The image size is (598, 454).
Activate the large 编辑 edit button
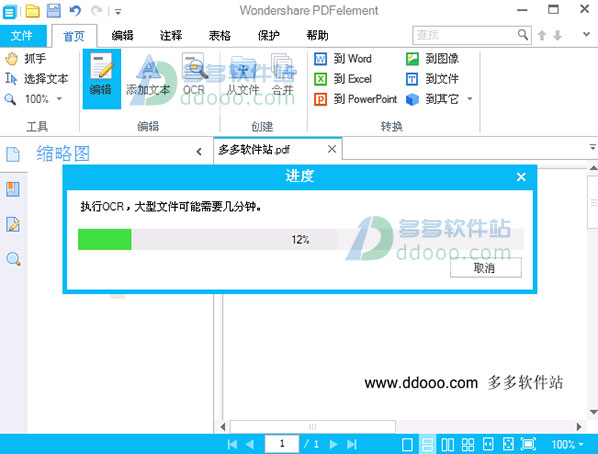point(101,79)
